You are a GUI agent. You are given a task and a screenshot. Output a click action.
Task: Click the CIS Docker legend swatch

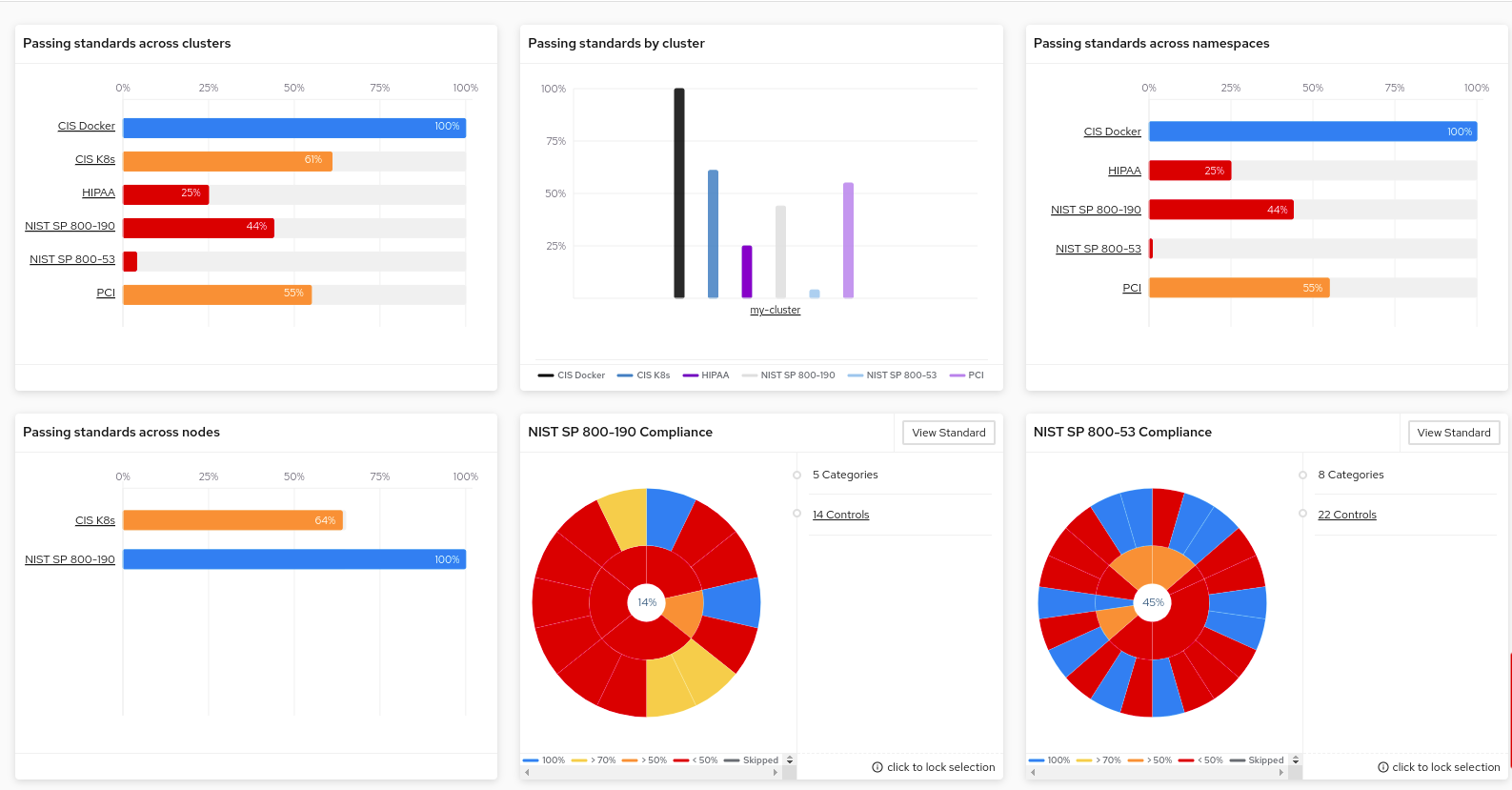(545, 375)
